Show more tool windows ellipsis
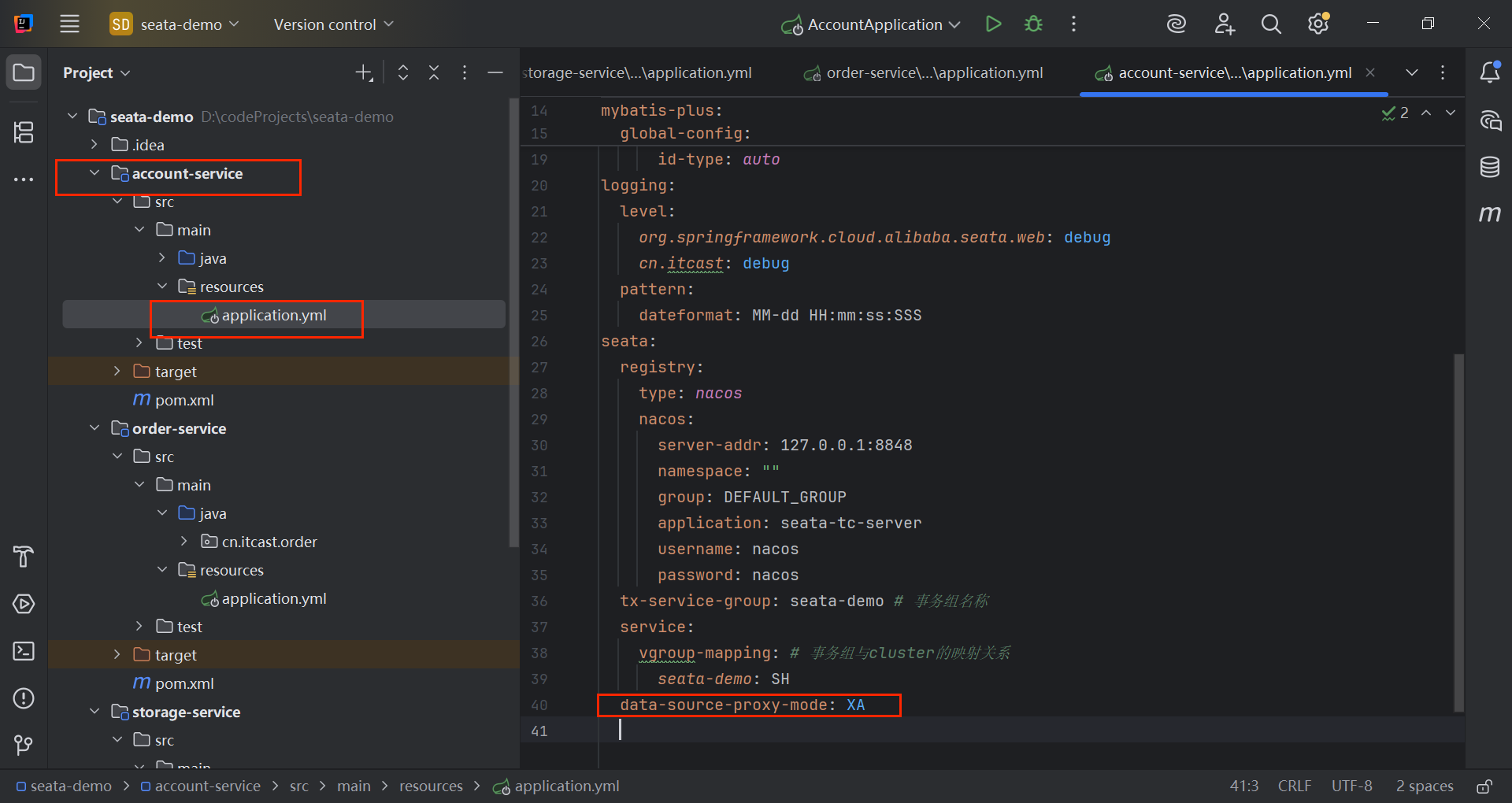Image resolution: width=1512 pixels, height=803 pixels. [24, 179]
